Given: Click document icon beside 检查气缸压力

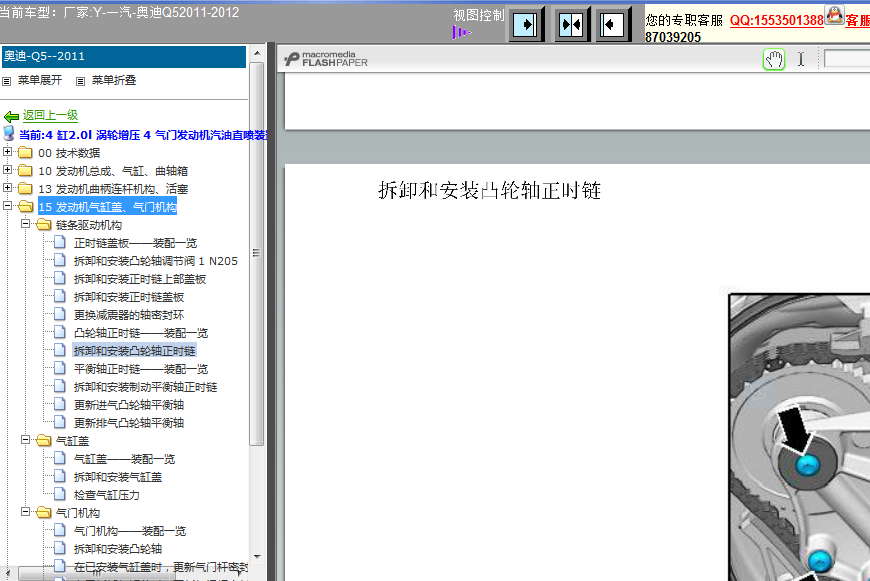Looking at the screenshot, I should (x=60, y=494).
